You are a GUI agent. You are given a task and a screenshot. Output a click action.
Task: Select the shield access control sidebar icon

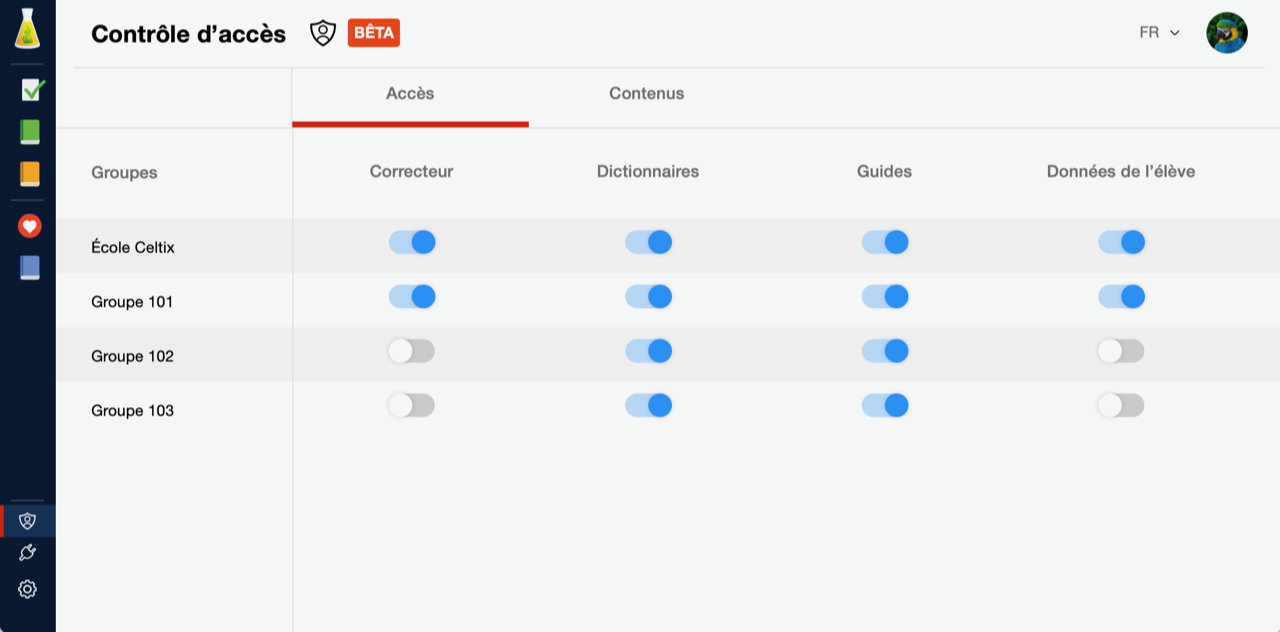coord(28,521)
